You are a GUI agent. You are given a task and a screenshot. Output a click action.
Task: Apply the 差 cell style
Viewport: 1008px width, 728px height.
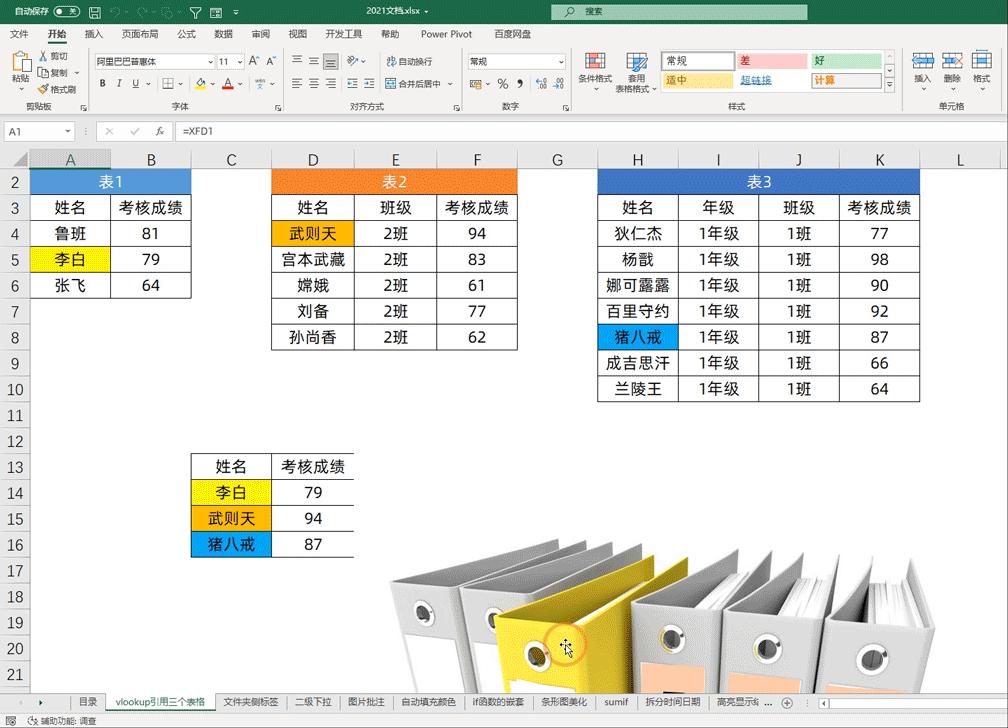(x=772, y=60)
